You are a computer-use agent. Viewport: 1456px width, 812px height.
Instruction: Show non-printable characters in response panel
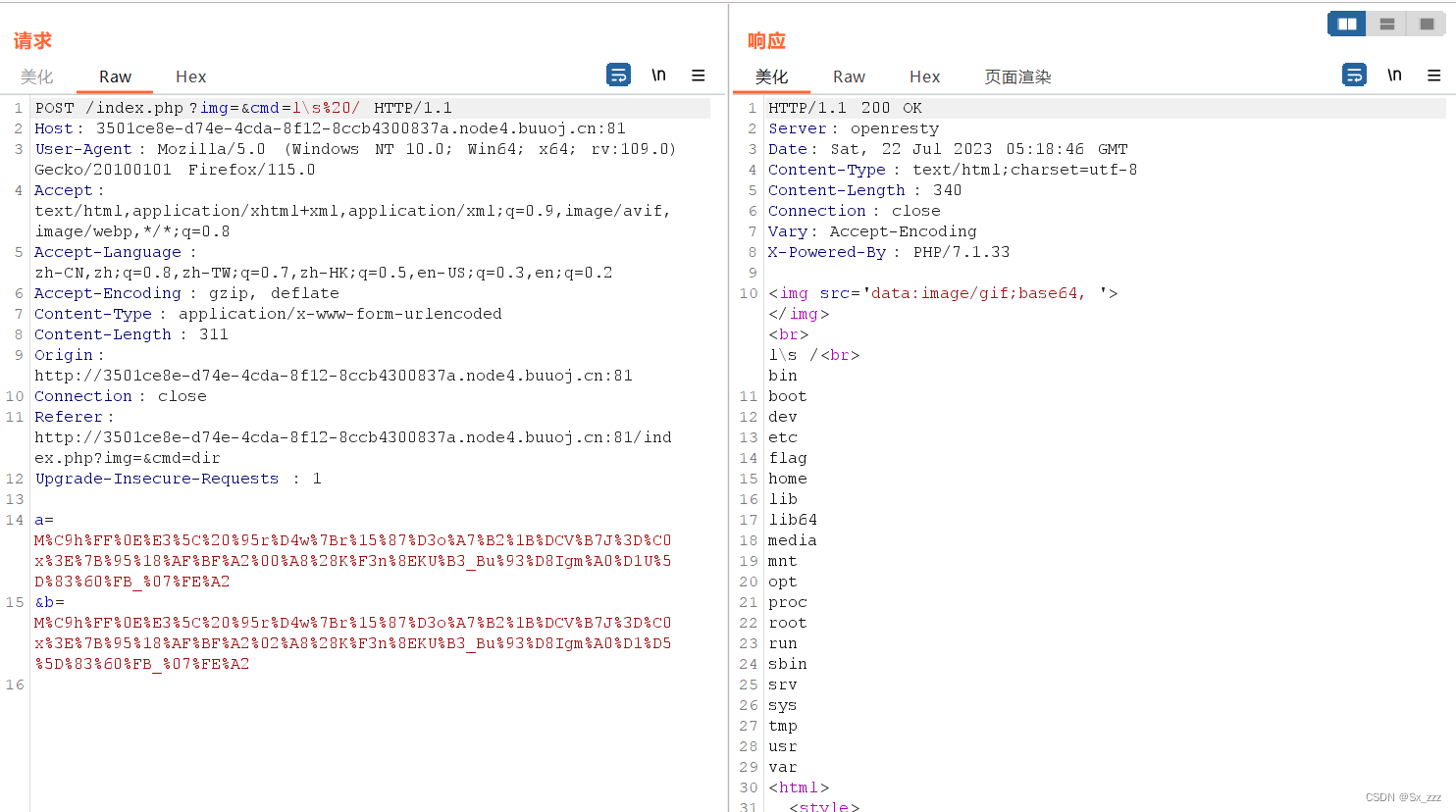1394,75
